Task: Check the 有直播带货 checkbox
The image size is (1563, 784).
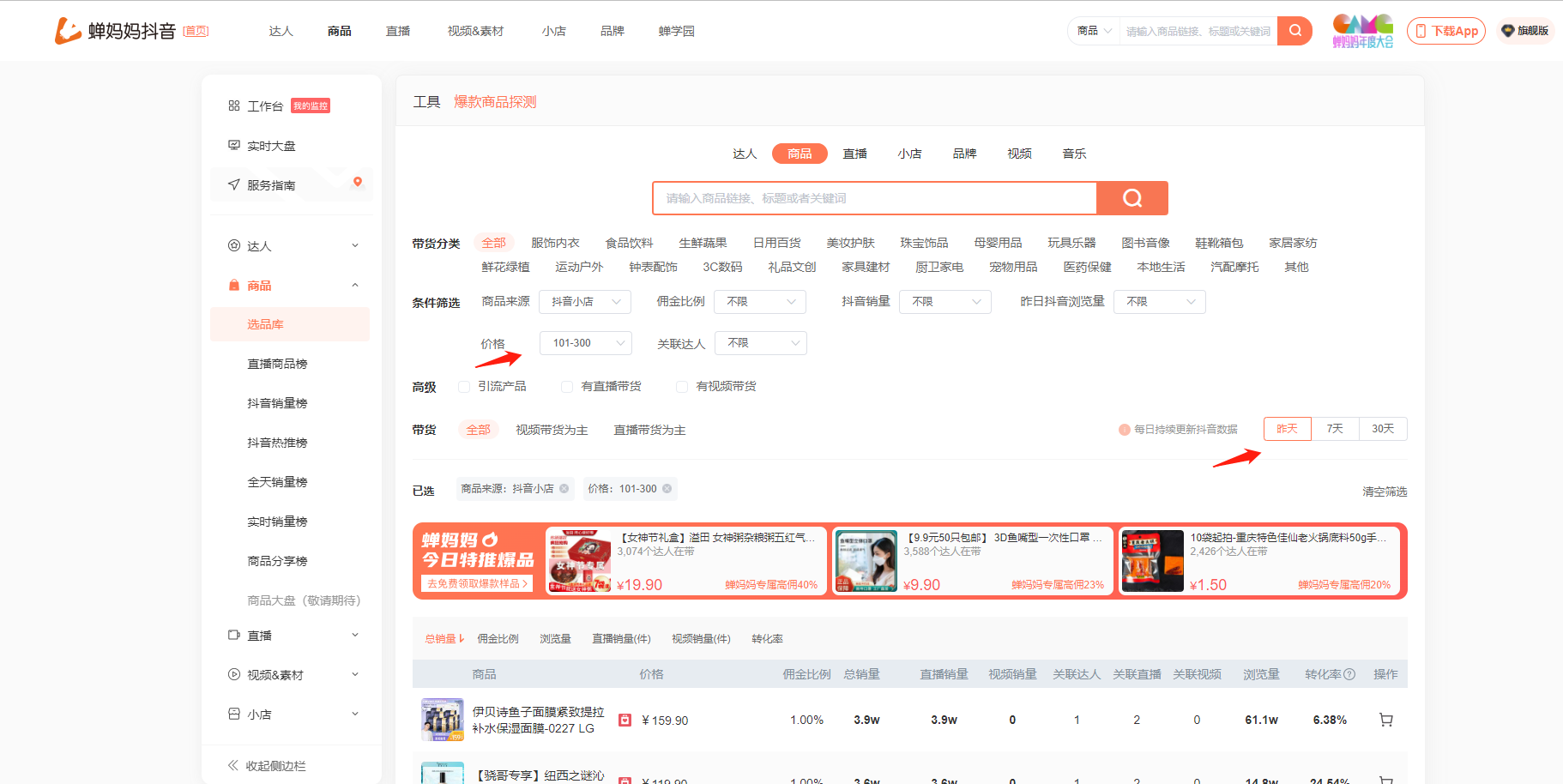Action: (567, 387)
